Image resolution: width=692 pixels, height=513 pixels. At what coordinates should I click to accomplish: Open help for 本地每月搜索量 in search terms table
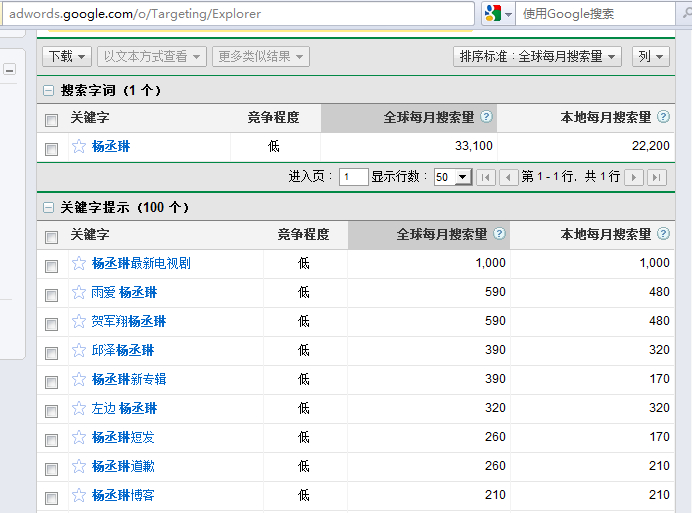click(663, 117)
